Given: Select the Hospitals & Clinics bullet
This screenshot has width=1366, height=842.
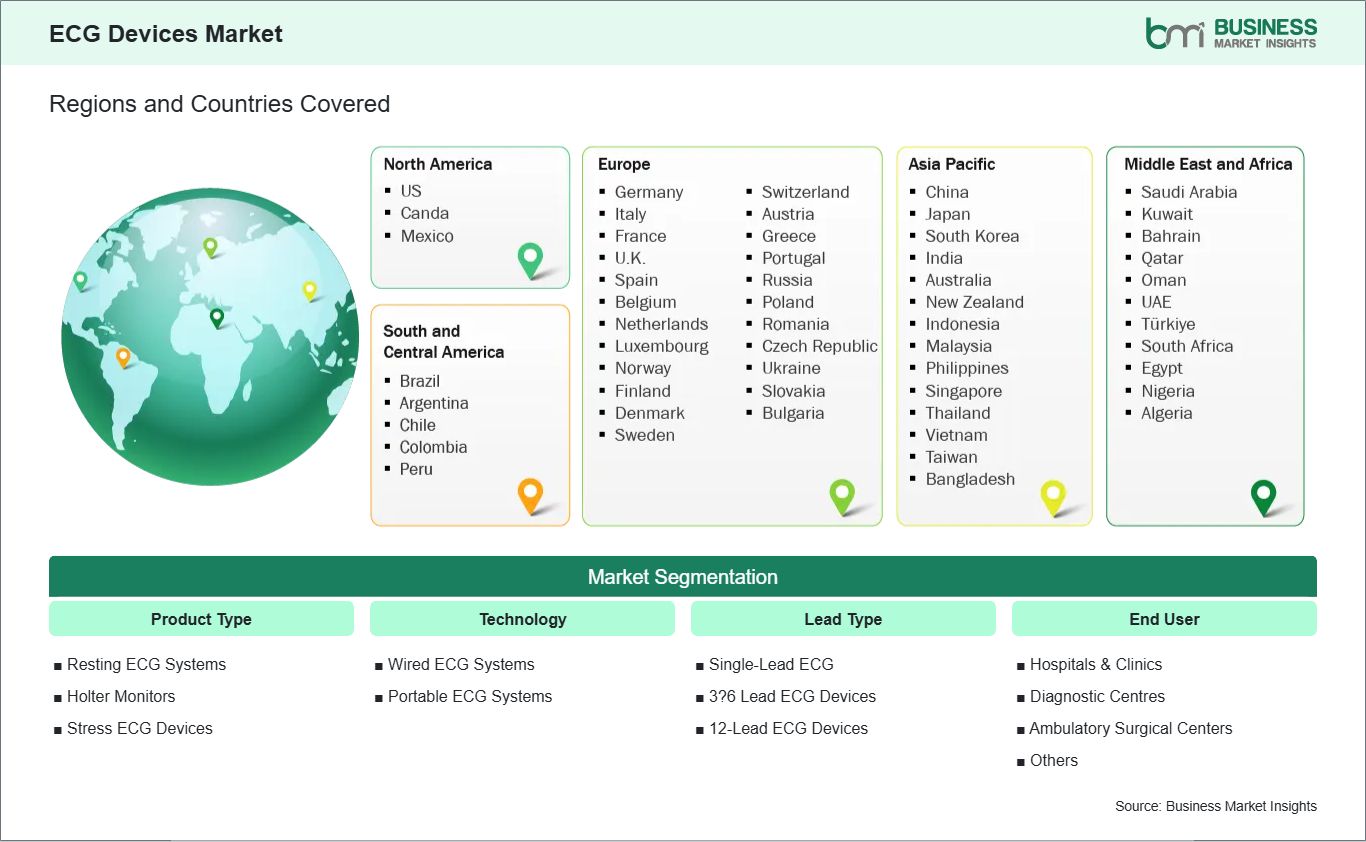Looking at the screenshot, I should click(x=1096, y=664).
